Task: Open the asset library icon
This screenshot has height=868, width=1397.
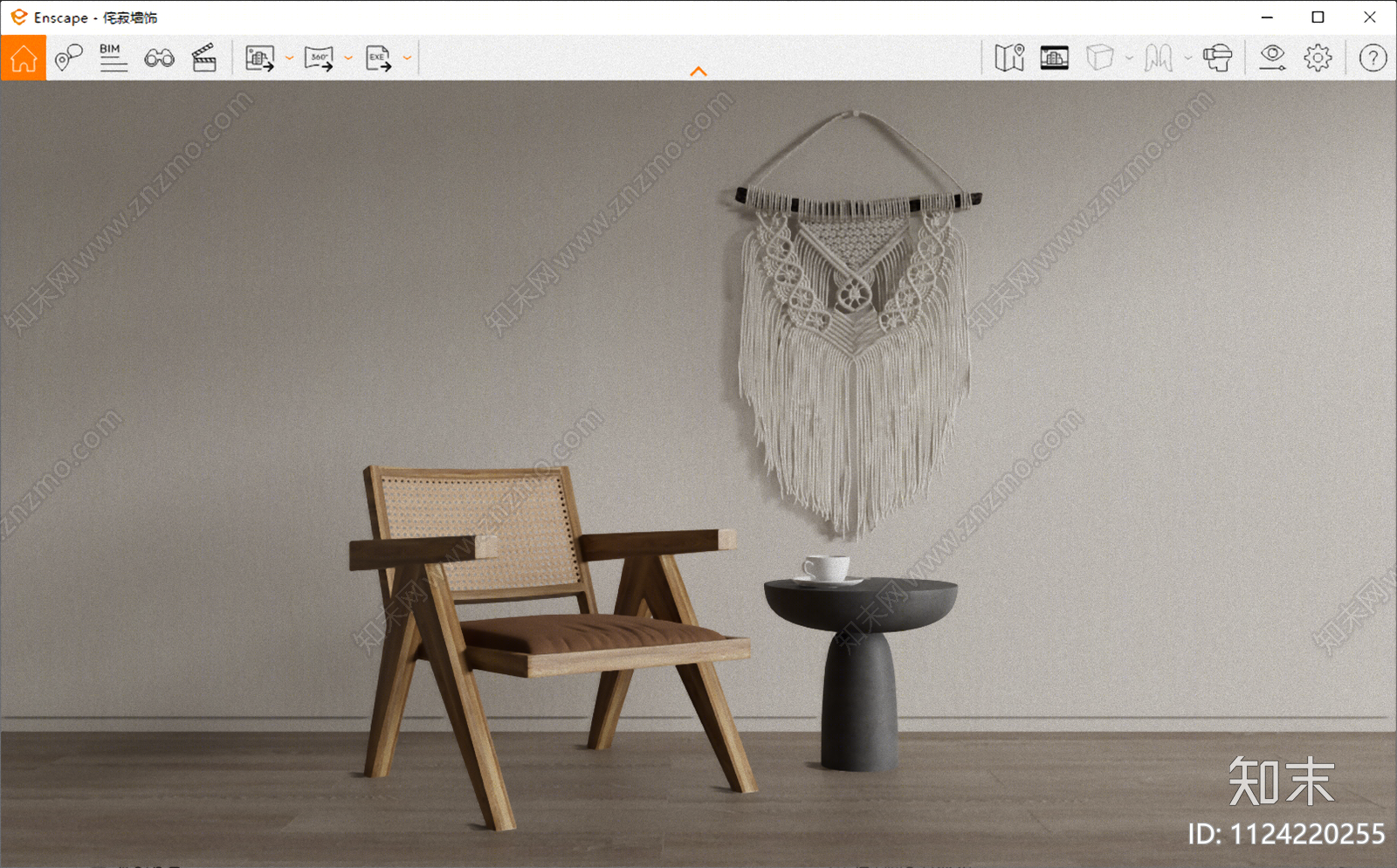Action: coord(1055,59)
